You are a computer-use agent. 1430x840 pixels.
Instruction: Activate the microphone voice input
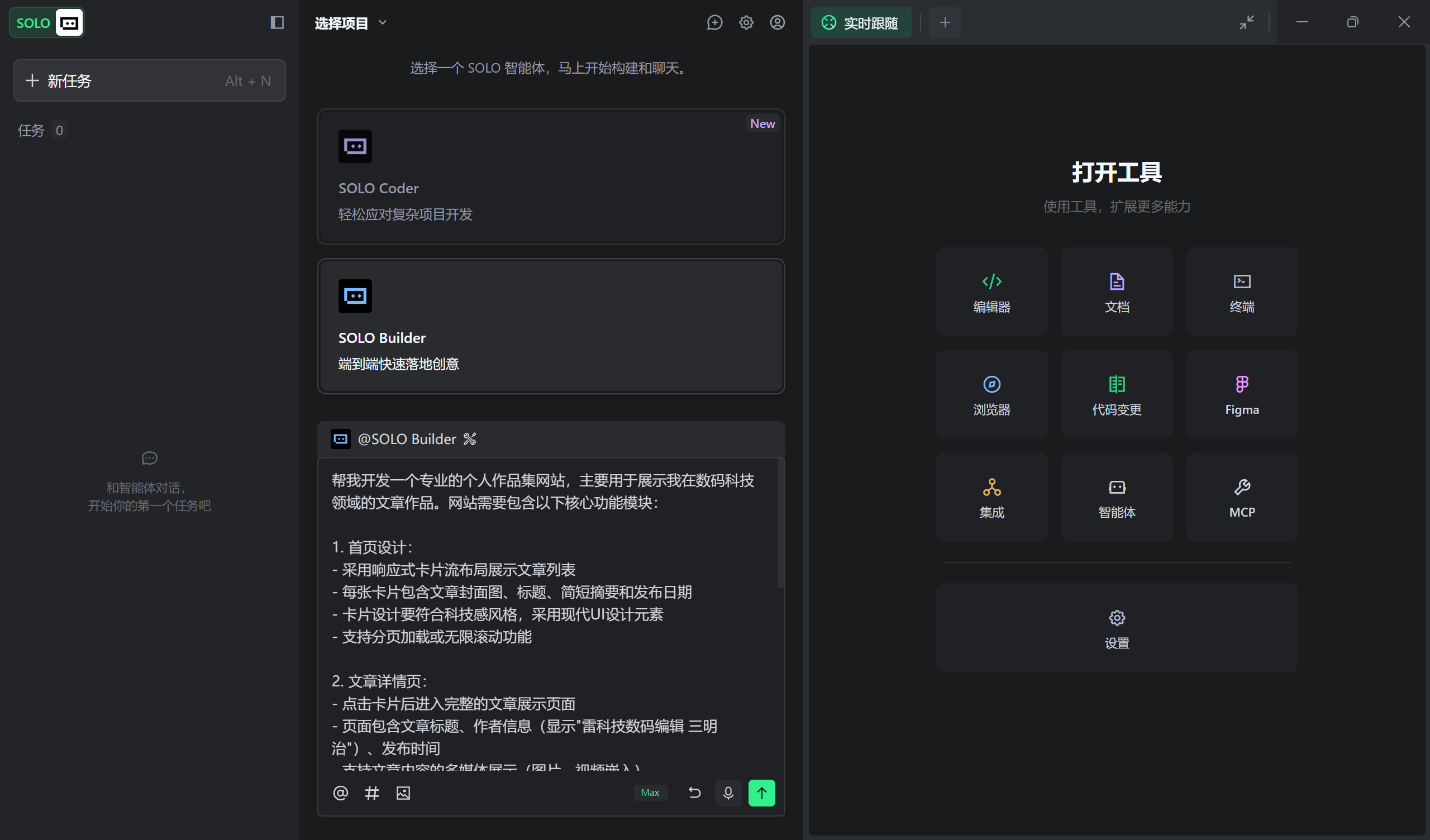coord(728,793)
